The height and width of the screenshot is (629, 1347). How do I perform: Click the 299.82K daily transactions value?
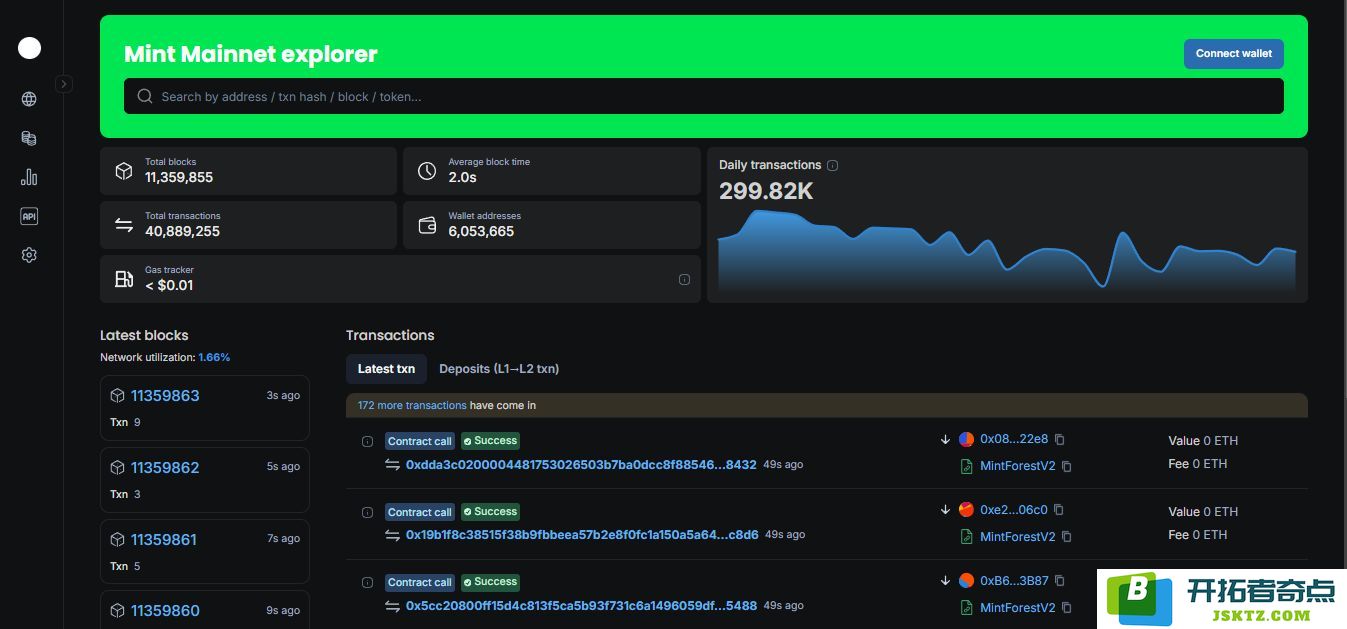click(x=766, y=191)
